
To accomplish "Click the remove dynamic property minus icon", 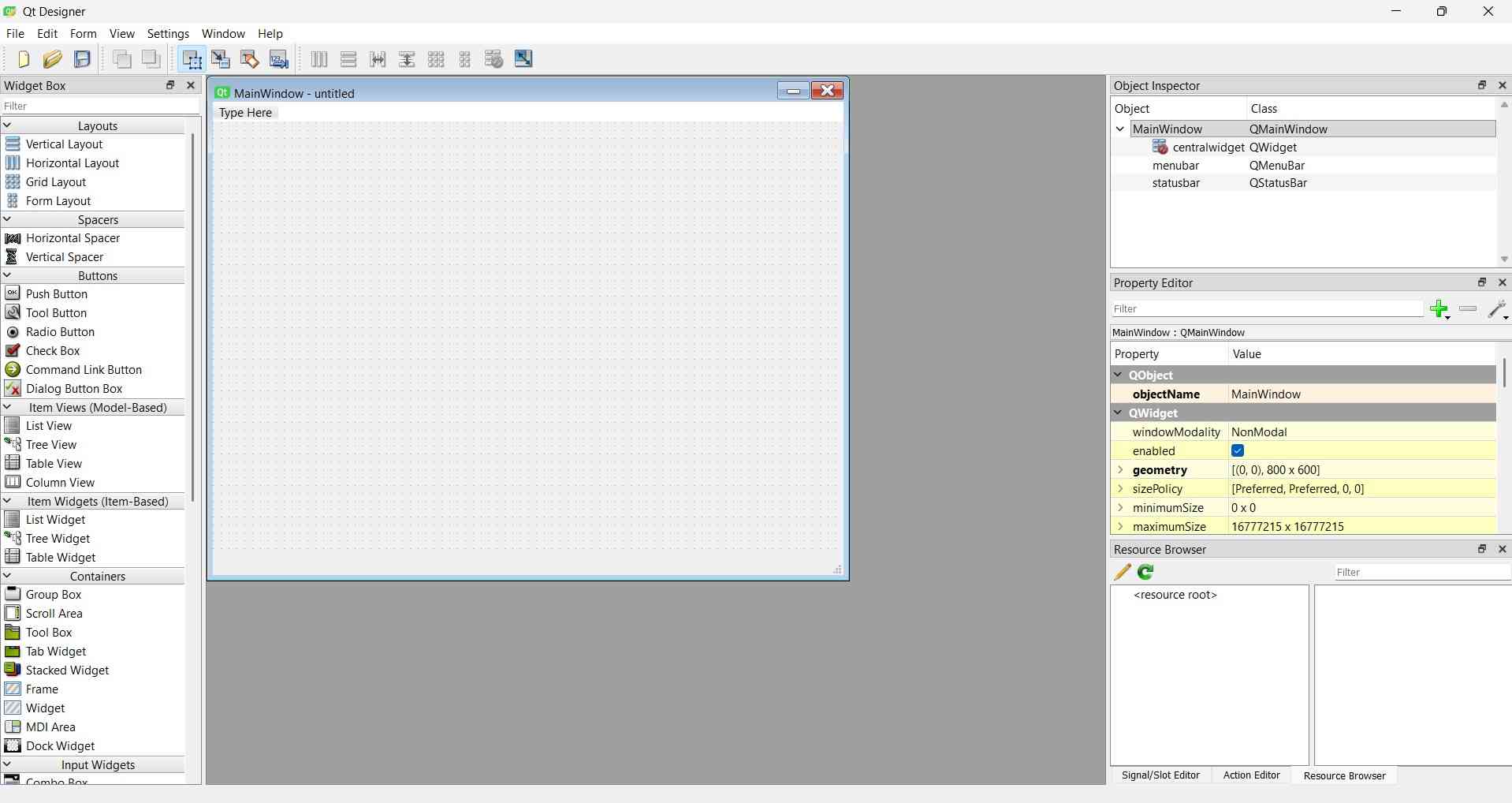I will pyautogui.click(x=1468, y=309).
